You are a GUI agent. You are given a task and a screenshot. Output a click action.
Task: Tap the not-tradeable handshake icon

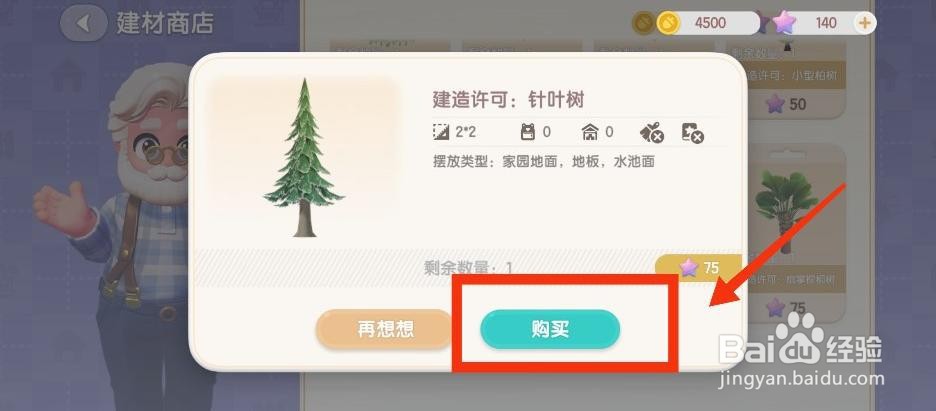pyautogui.click(x=652, y=133)
